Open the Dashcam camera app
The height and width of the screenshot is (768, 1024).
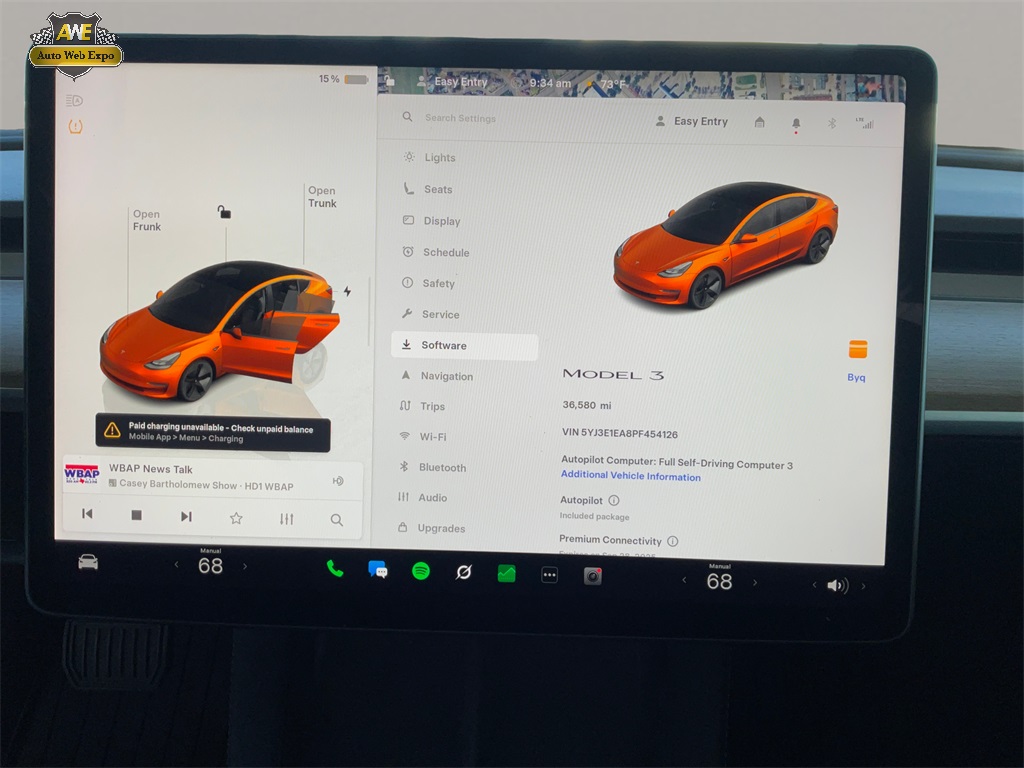coord(592,576)
